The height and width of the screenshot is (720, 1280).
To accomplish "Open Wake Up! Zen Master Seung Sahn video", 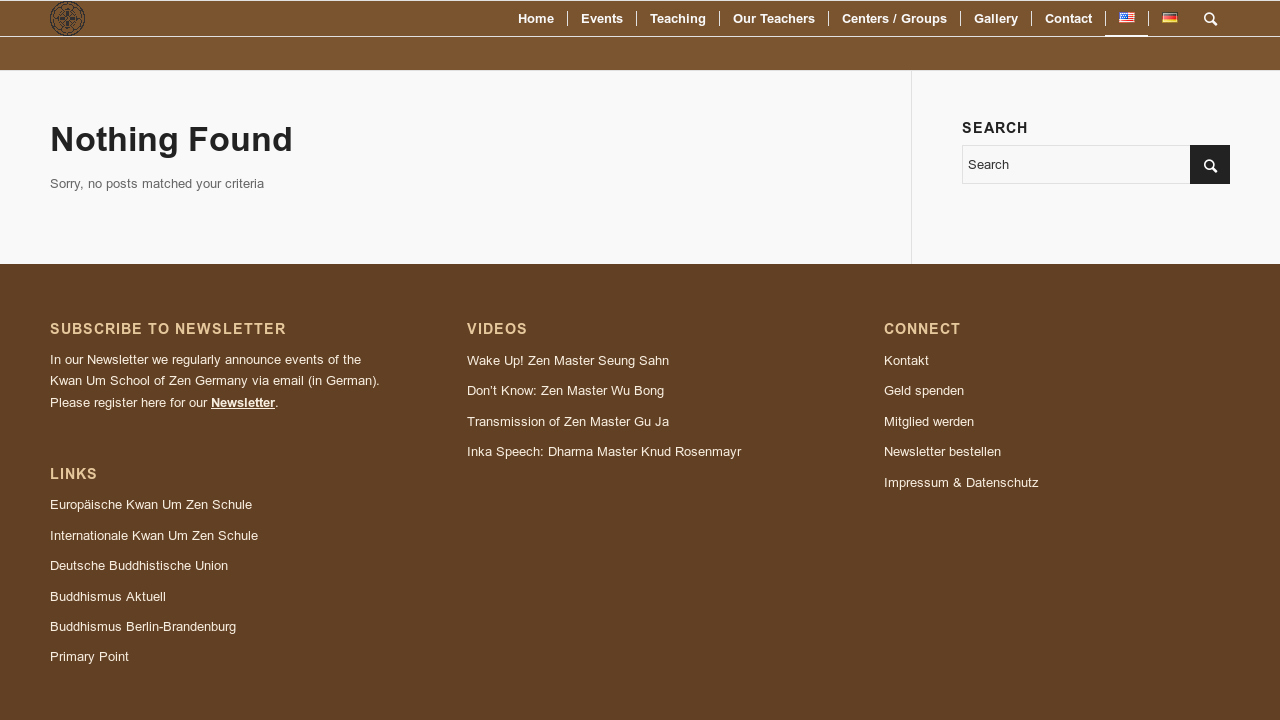I will click(x=567, y=361).
